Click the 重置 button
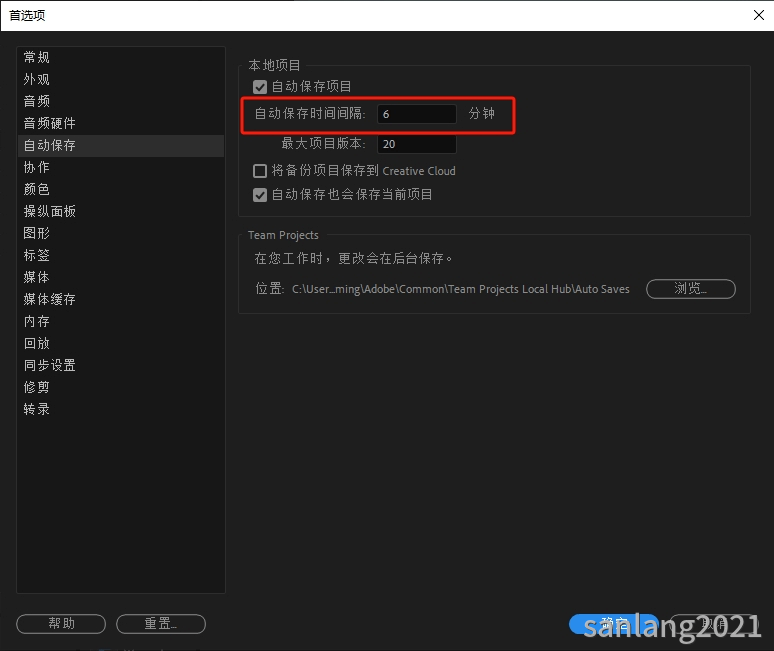The height and width of the screenshot is (651, 774). coord(161,624)
